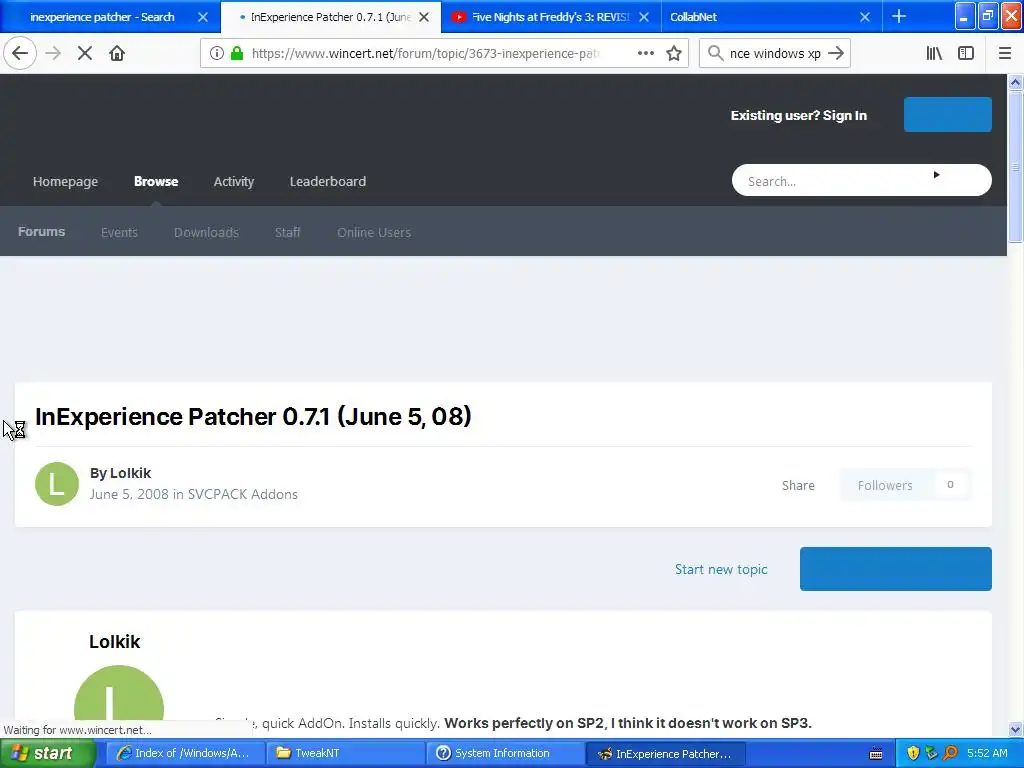The width and height of the screenshot is (1024, 768).
Task: Click the security shield tray icon
Action: point(913,754)
